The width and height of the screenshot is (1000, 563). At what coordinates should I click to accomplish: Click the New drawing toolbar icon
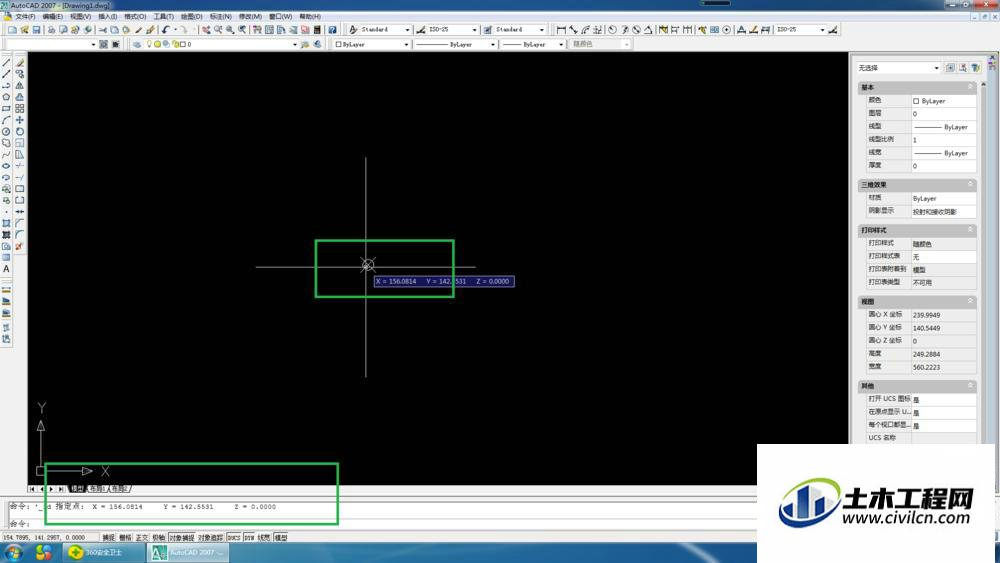(12, 30)
